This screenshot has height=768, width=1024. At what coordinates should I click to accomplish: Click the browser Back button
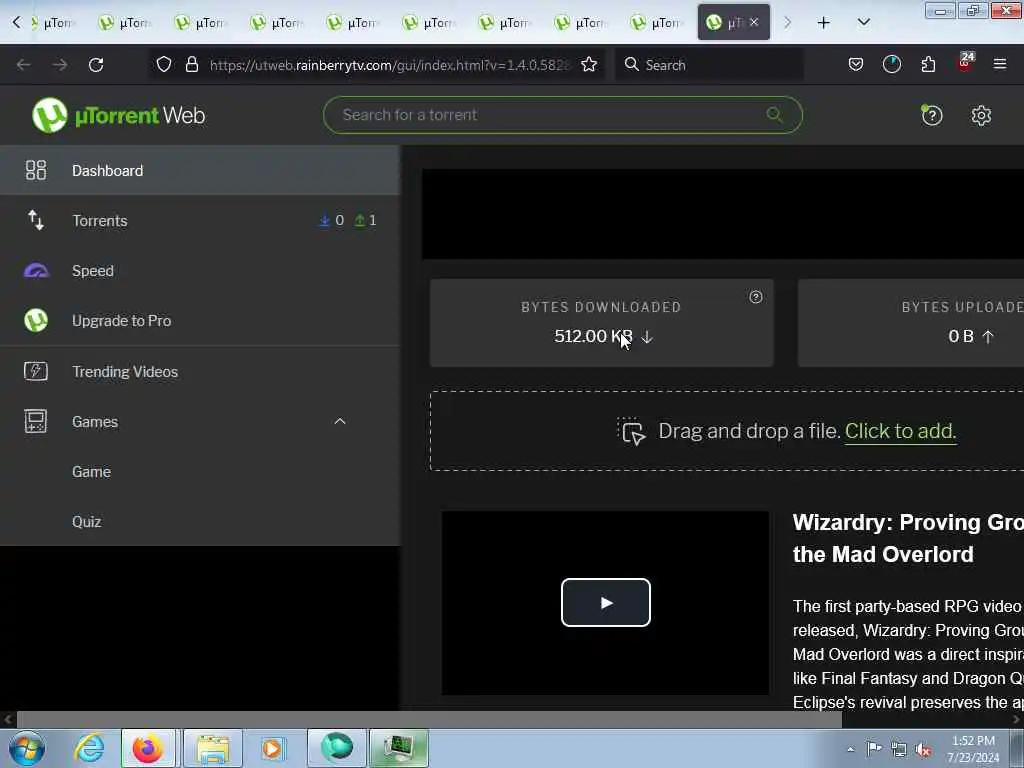tap(24, 65)
